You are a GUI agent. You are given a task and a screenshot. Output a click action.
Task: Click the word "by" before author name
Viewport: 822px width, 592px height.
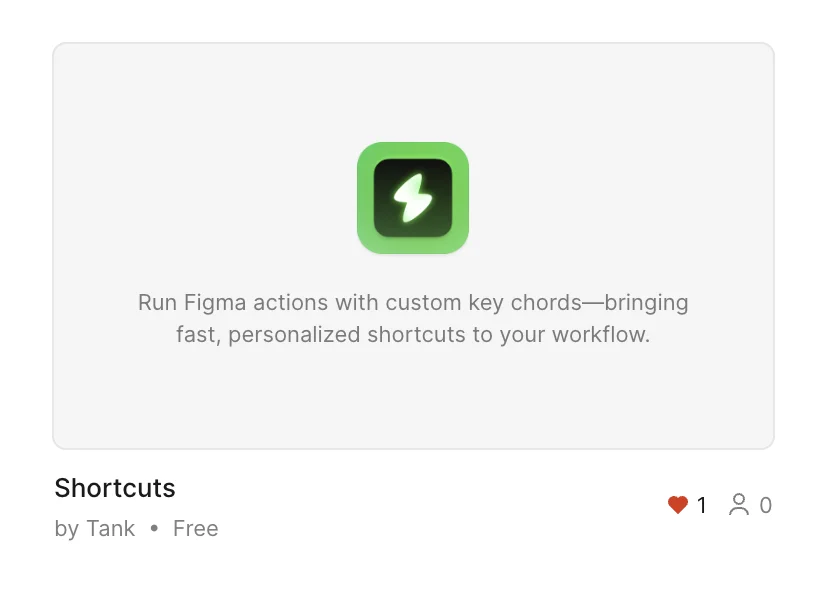(66, 529)
